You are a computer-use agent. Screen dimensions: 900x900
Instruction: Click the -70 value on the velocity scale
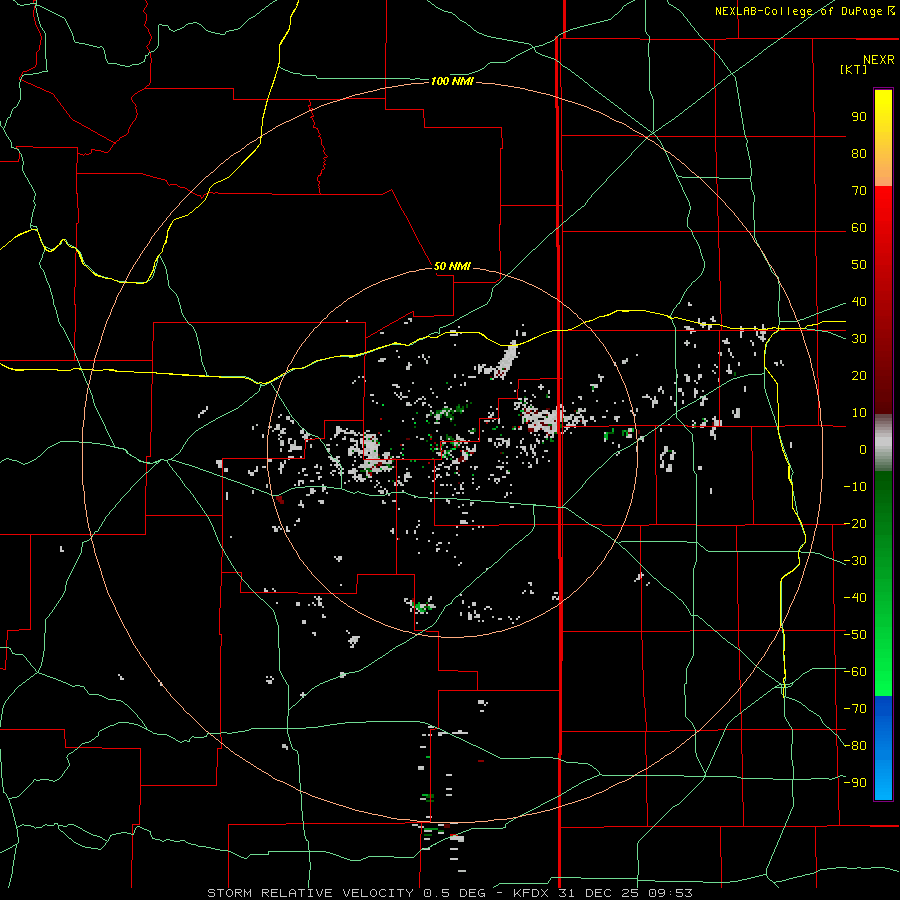855,709
